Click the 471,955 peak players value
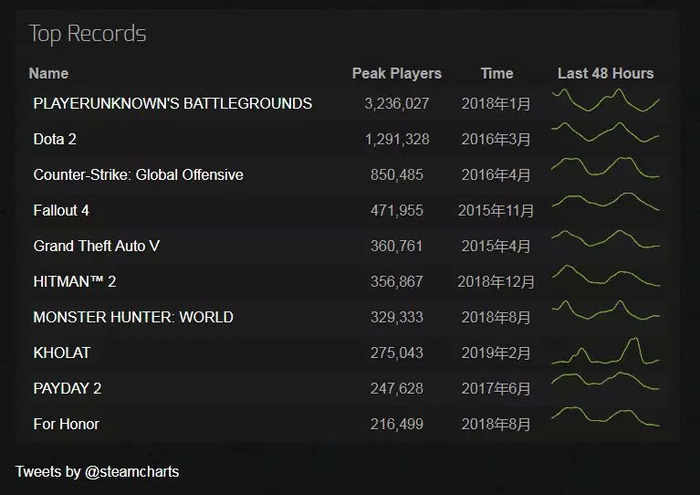700x495 pixels. (396, 211)
